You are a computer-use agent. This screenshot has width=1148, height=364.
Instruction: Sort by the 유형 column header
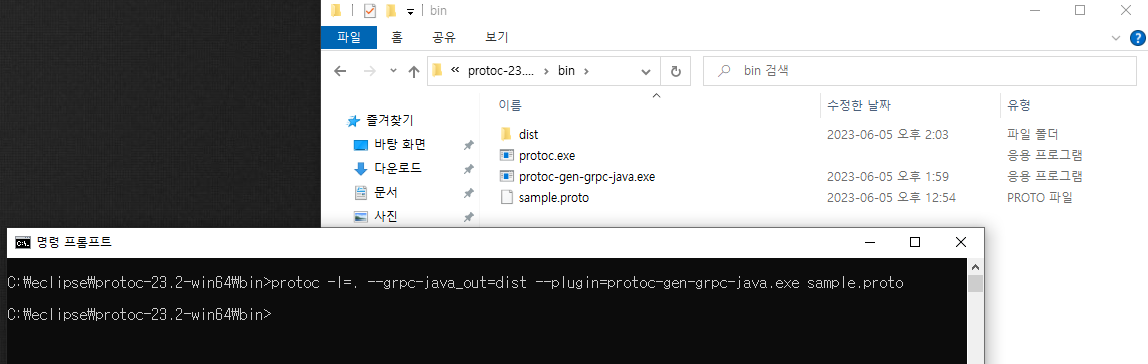(1019, 105)
